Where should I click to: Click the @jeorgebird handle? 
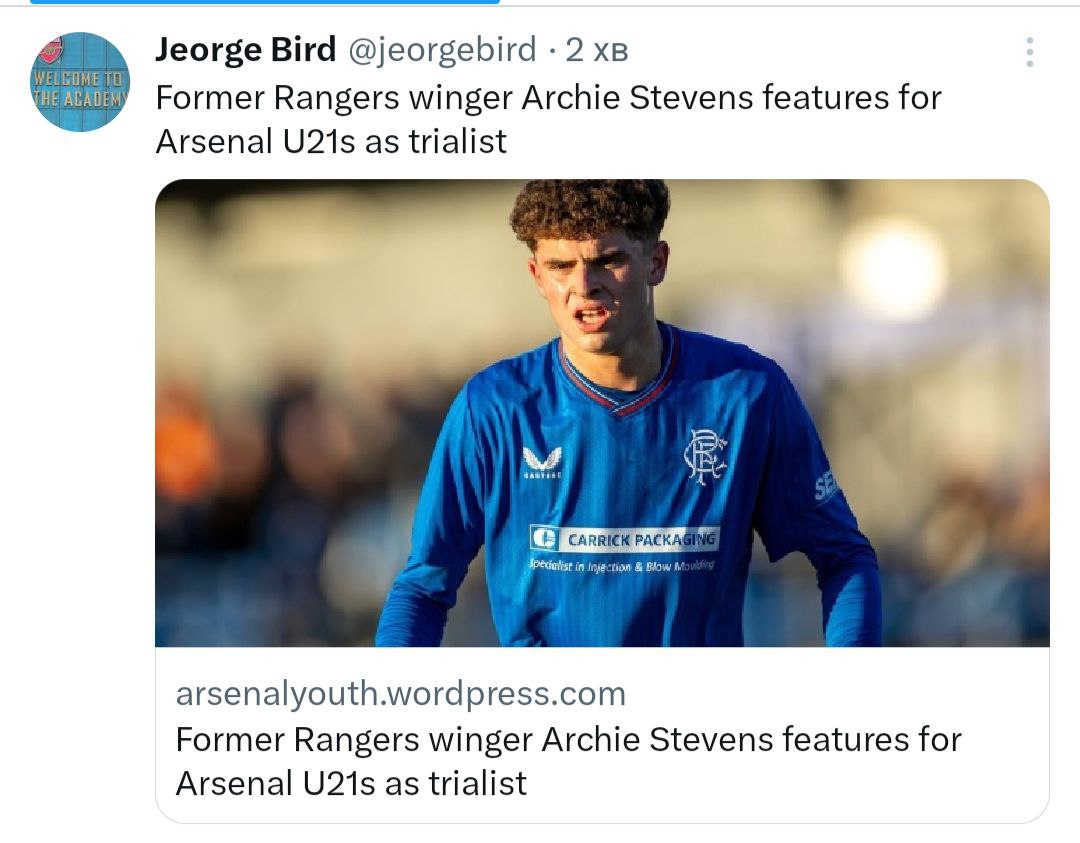coord(442,50)
